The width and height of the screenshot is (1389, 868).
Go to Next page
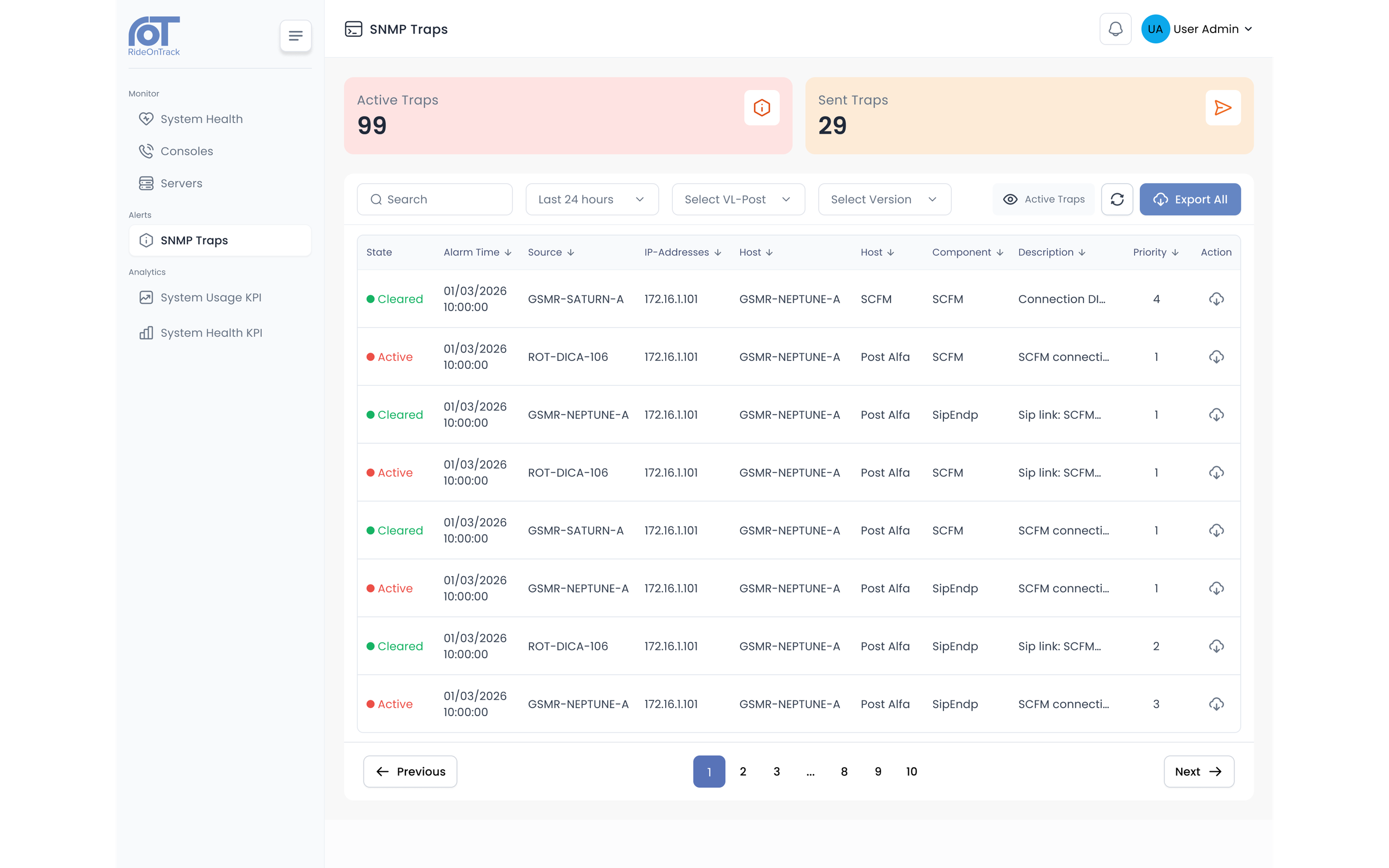tap(1199, 771)
